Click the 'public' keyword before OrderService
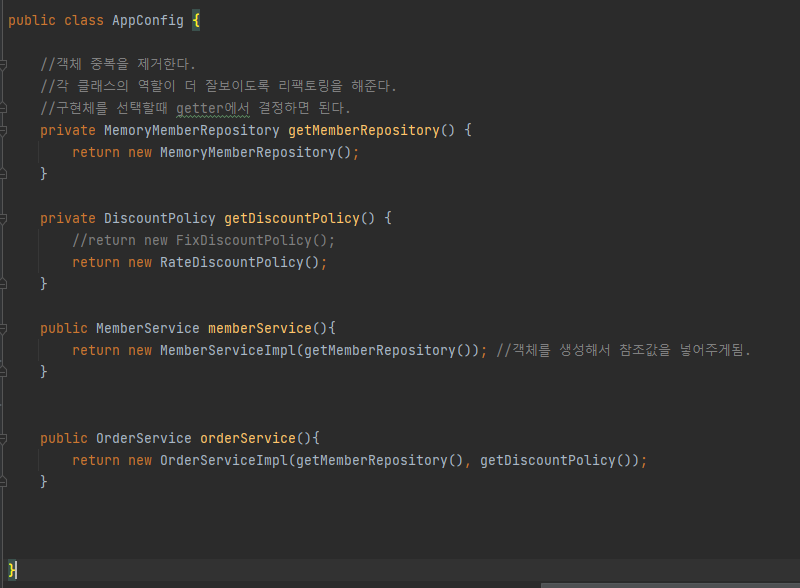800x588 pixels. click(64, 438)
